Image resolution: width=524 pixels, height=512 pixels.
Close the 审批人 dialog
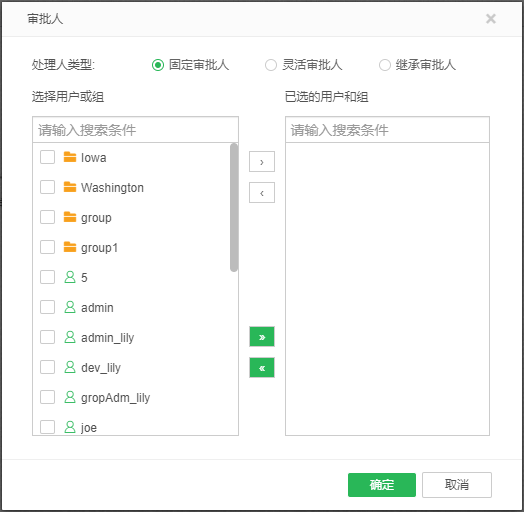491,19
